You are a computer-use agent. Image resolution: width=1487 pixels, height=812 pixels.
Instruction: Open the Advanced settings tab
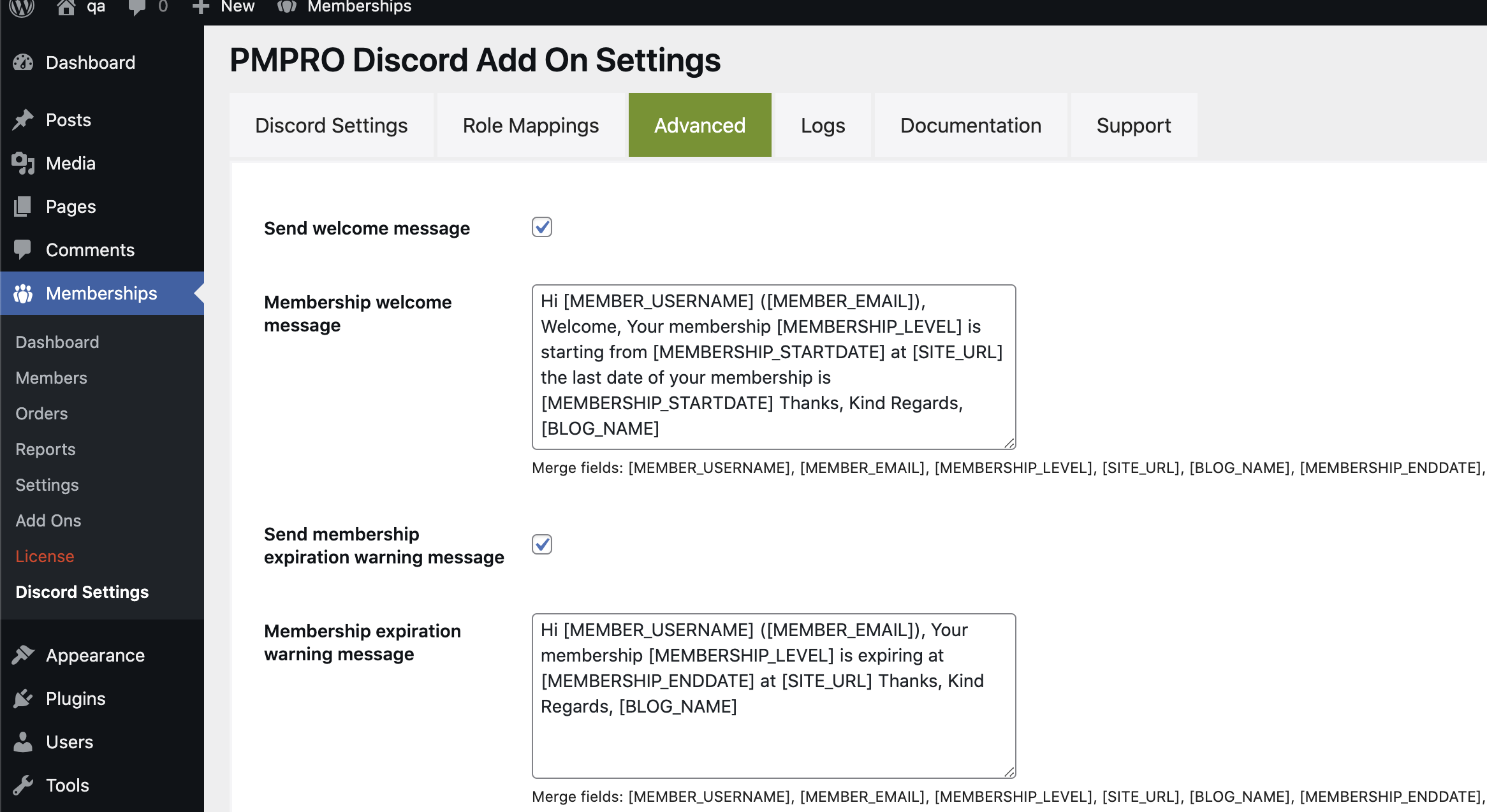(700, 124)
